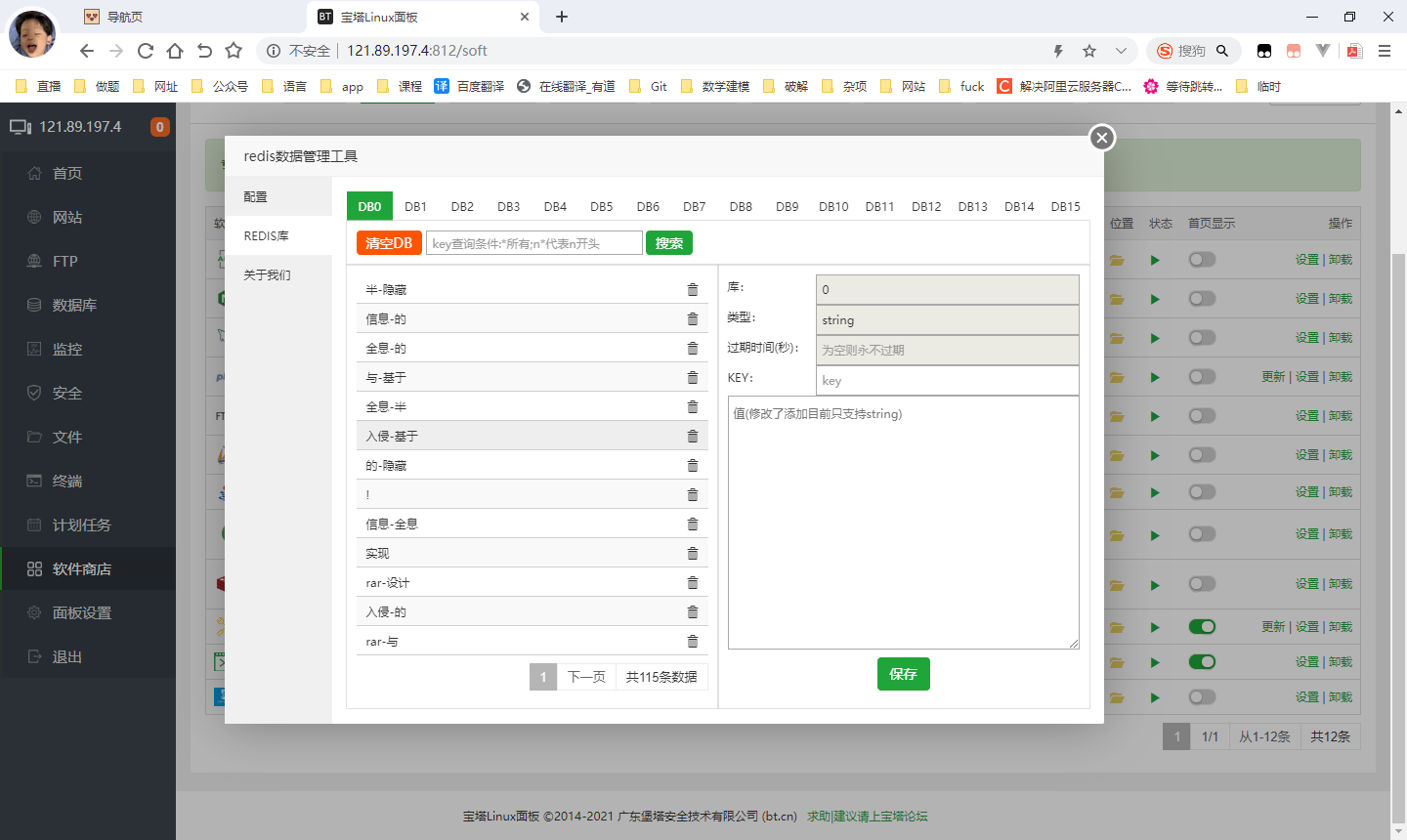
Task: Click the orange 清空DB button
Action: pyautogui.click(x=389, y=243)
